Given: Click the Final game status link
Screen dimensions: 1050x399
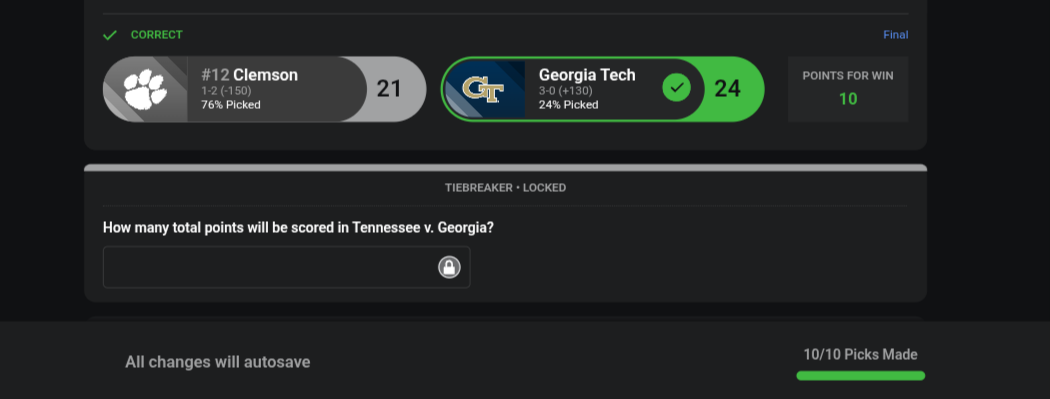Looking at the screenshot, I should [x=895, y=35].
